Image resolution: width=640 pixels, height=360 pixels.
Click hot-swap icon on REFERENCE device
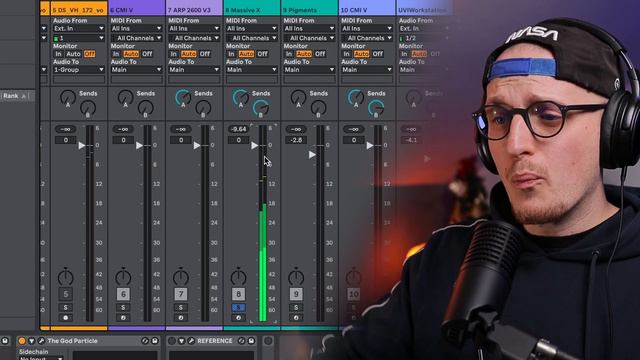click(241, 340)
